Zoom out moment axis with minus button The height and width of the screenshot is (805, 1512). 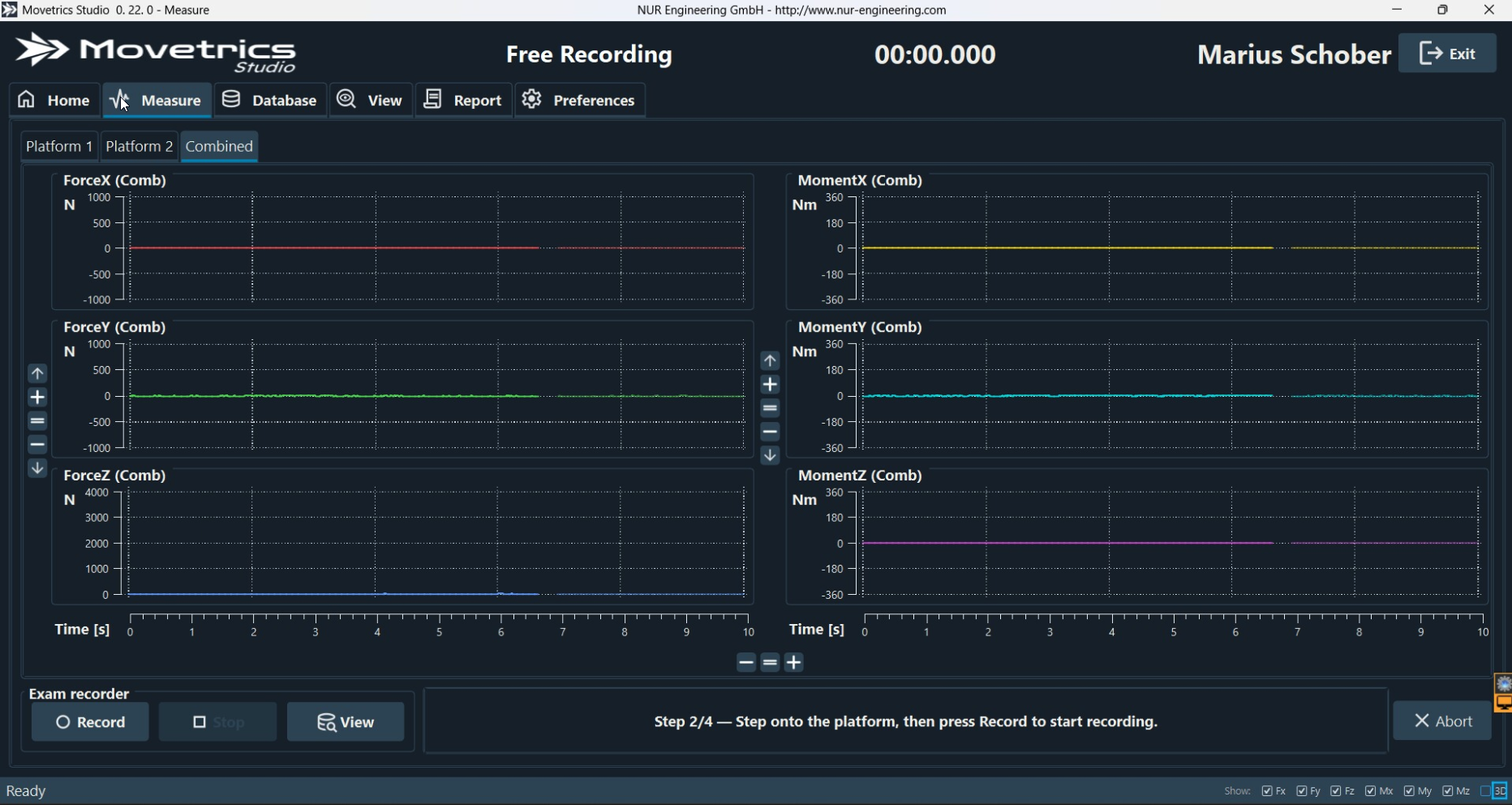(x=770, y=432)
